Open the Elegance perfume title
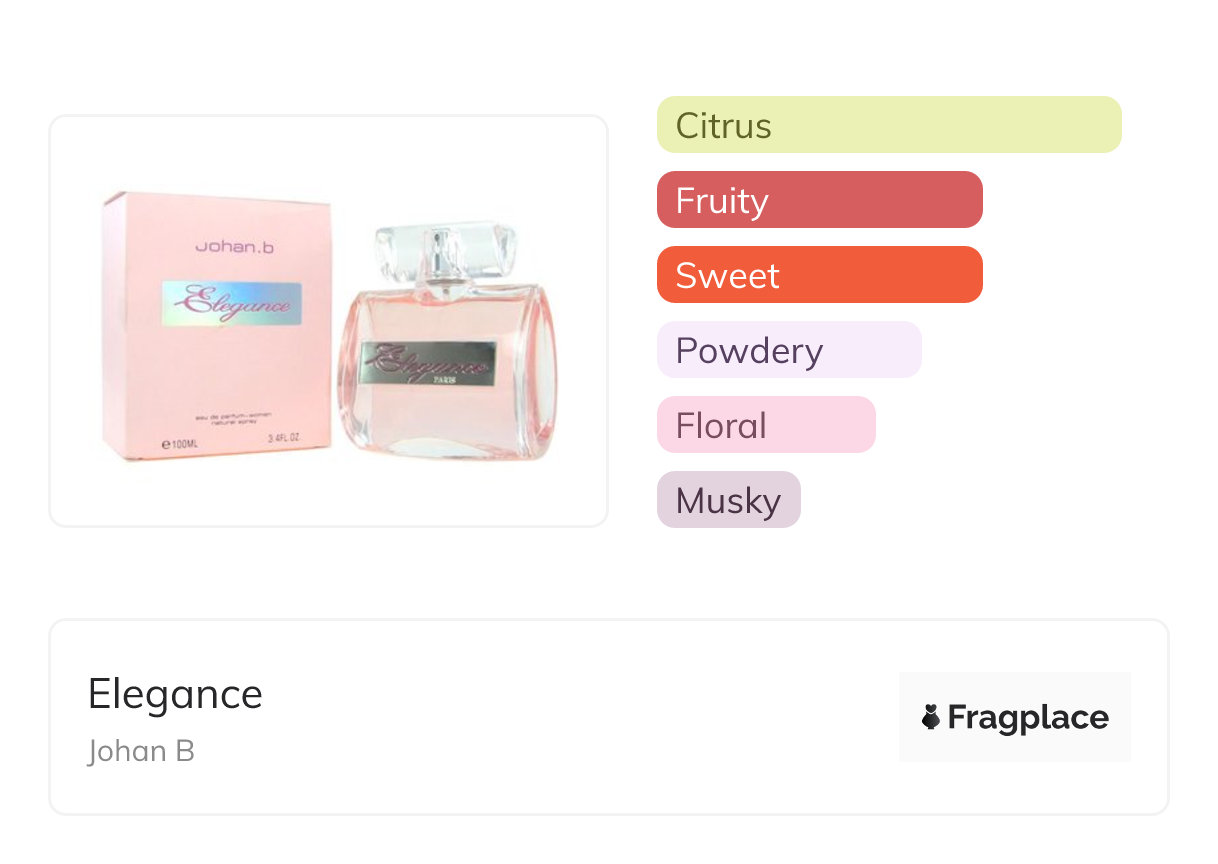1218x864 pixels. click(175, 693)
